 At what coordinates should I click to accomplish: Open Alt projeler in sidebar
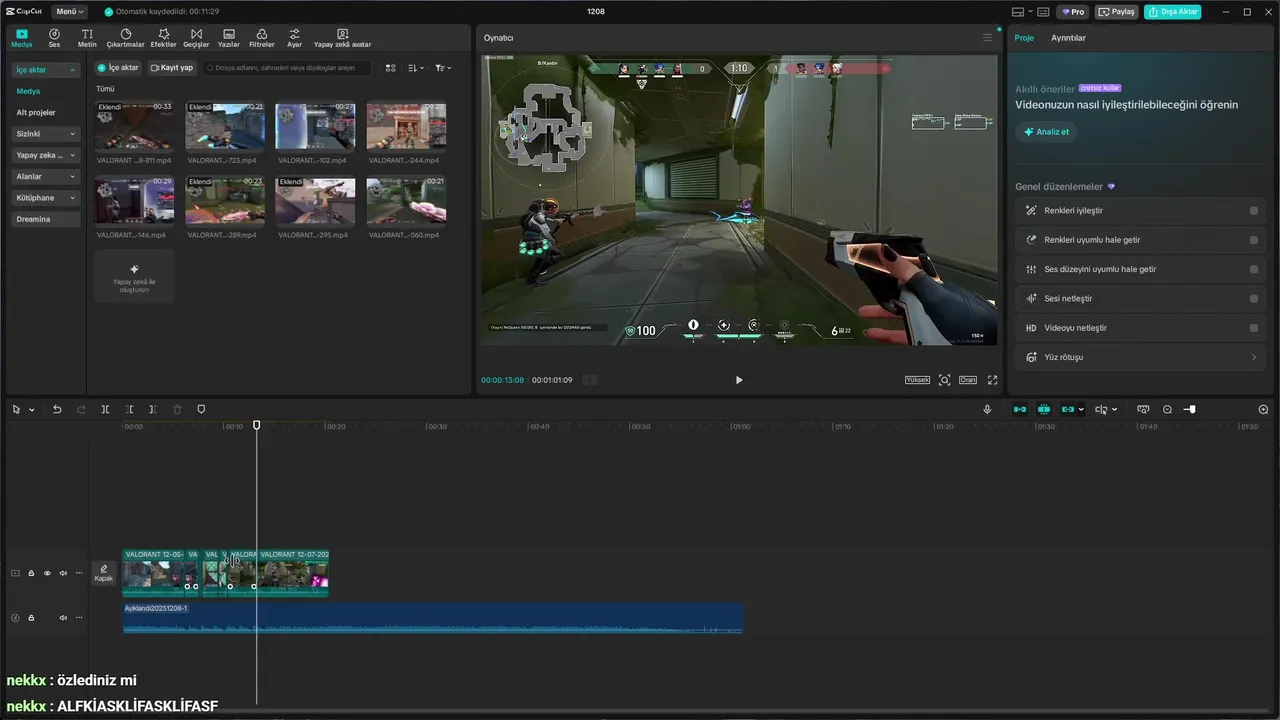[x=36, y=113]
